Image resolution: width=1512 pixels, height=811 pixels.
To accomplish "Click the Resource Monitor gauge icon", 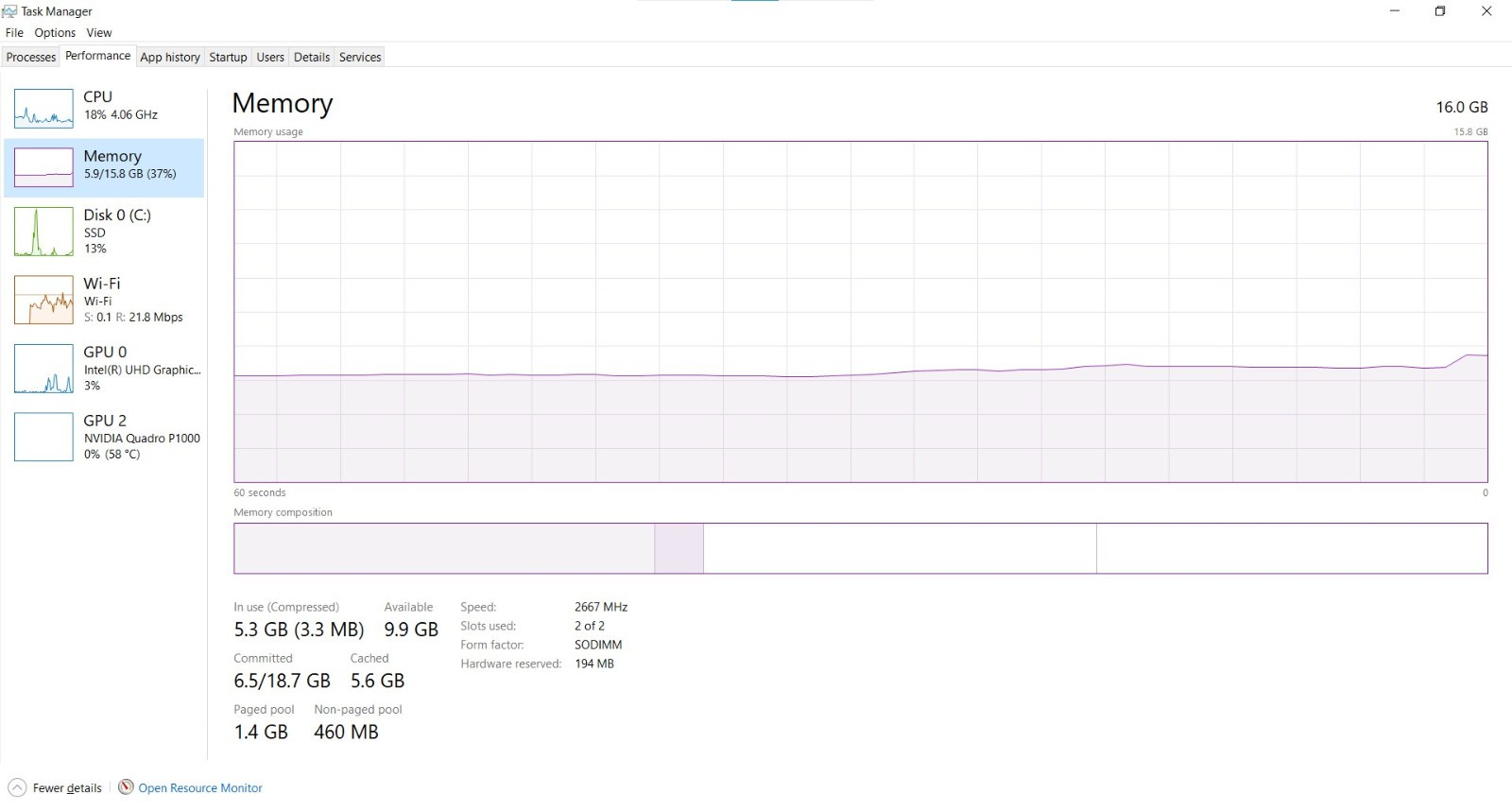I will click(126, 786).
